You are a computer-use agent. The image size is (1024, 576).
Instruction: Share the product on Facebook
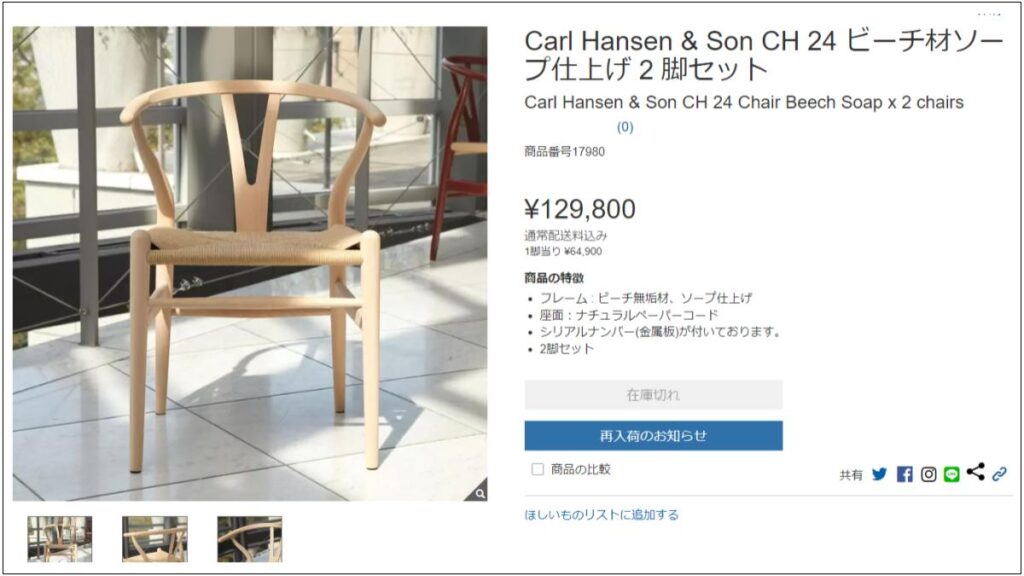pos(904,474)
